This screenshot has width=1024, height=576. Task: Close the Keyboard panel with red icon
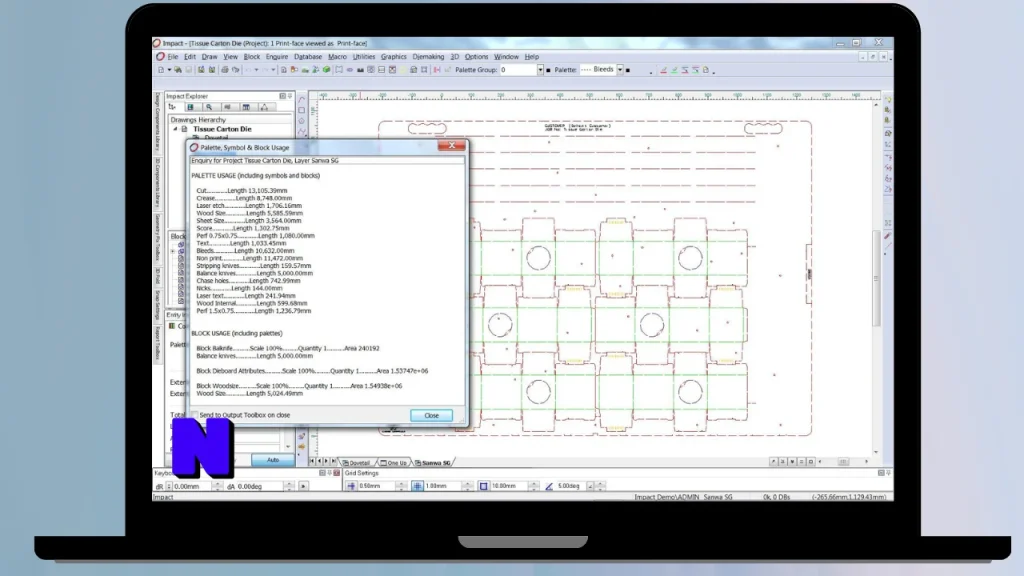coord(336,473)
